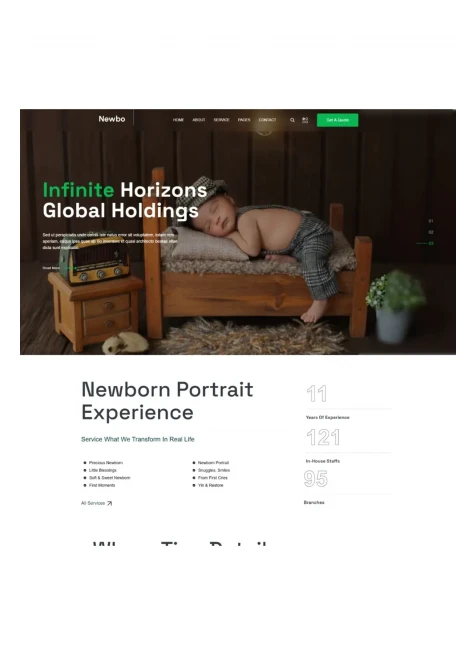Screen dimensions: 476x655
Task: Select slide indicator 02
Action: point(431,232)
